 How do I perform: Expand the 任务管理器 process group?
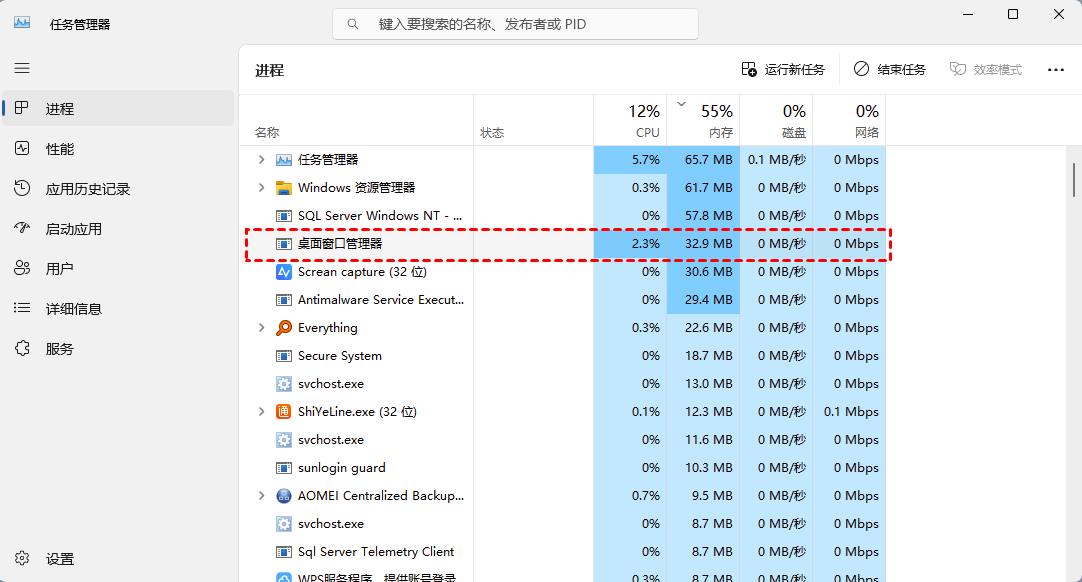[262, 159]
